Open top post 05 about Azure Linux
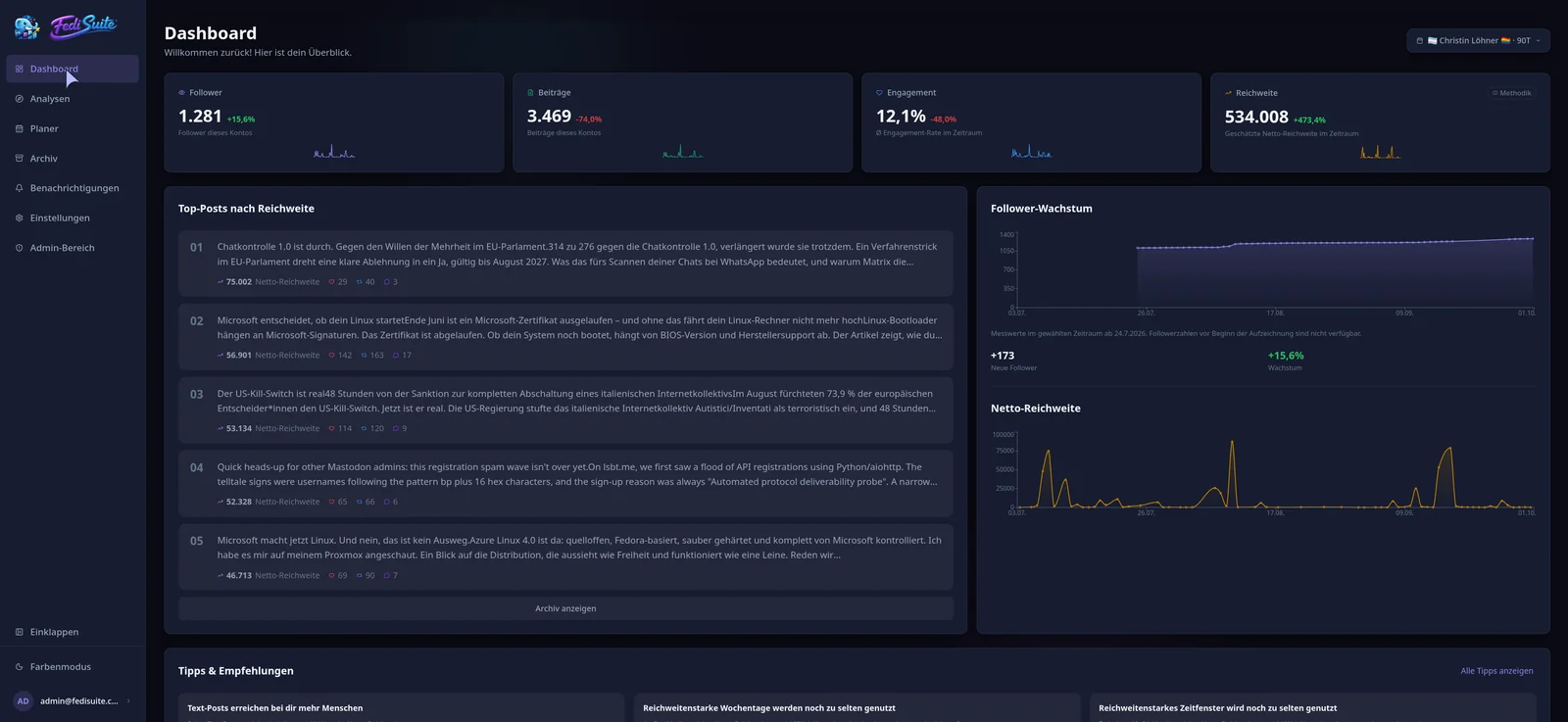 (565, 557)
